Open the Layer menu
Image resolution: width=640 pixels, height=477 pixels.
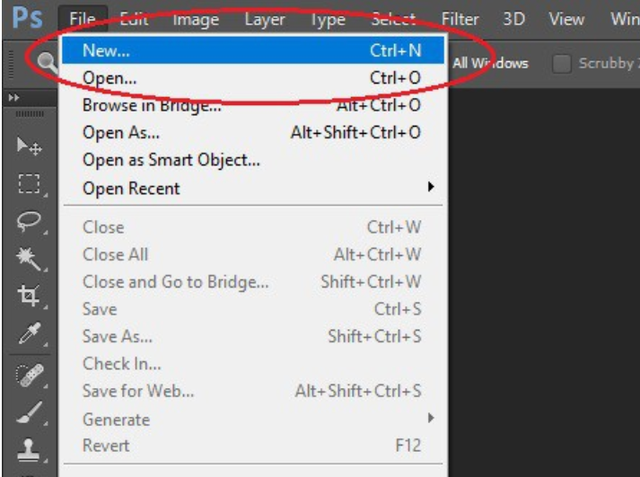pyautogui.click(x=264, y=19)
